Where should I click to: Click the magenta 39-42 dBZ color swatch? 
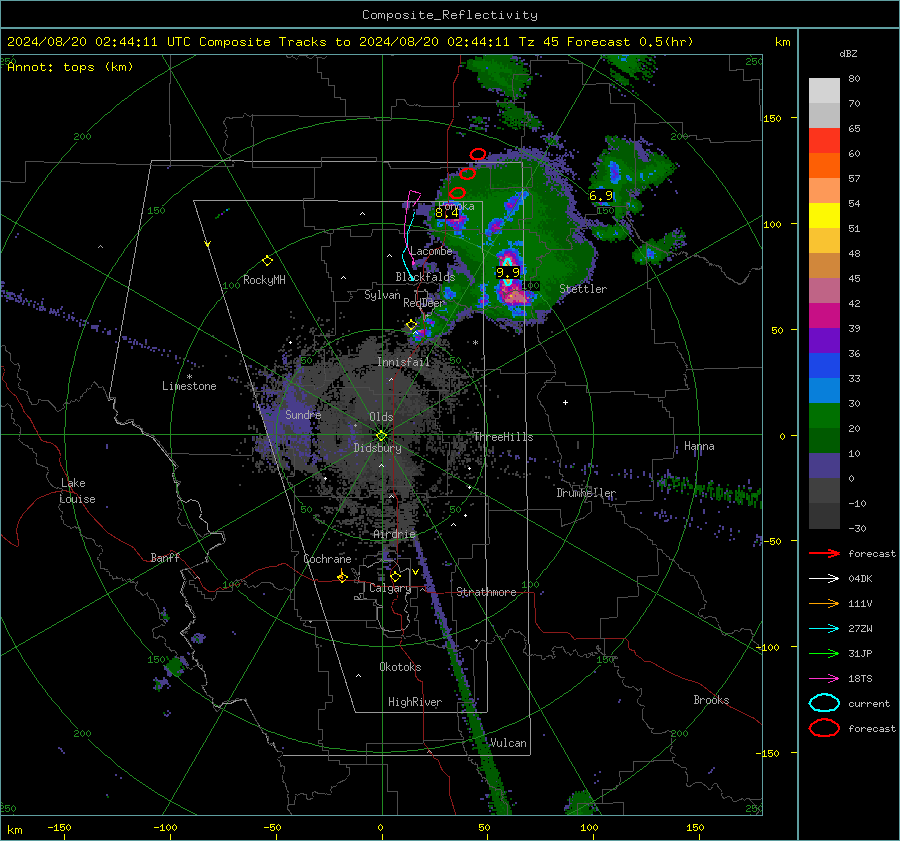pyautogui.click(x=824, y=315)
